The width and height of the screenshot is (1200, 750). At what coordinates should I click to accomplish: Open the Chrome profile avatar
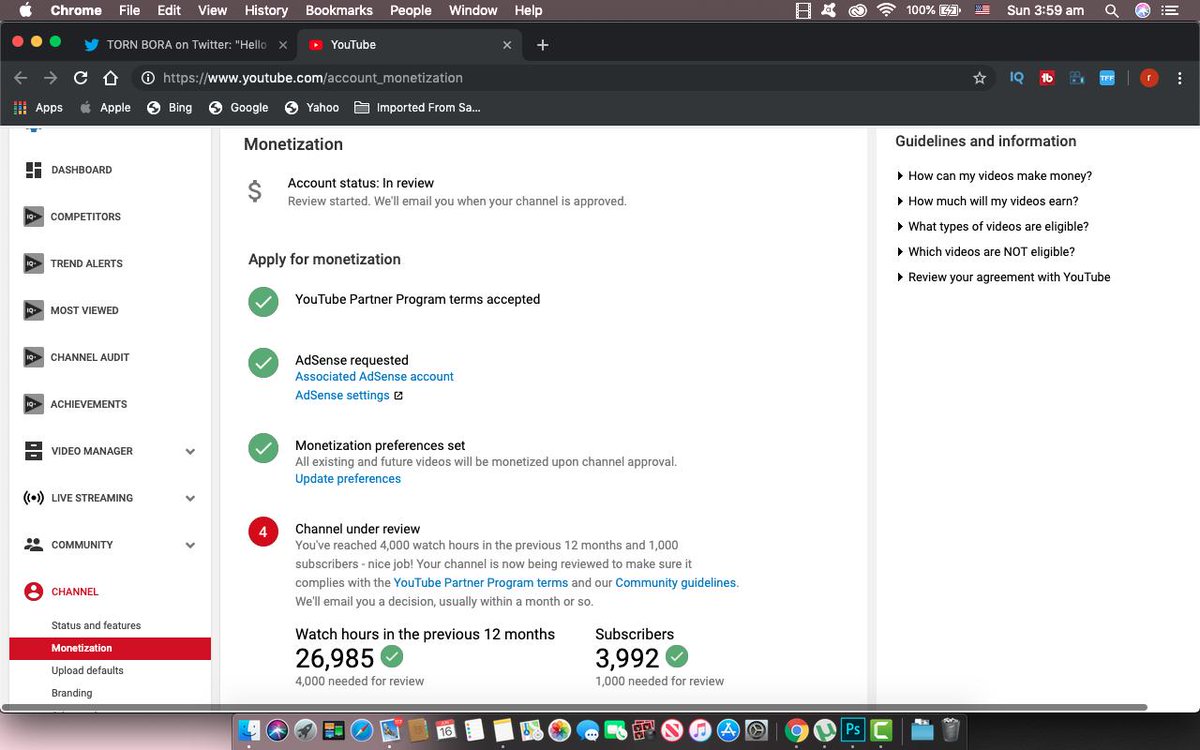tap(1149, 77)
